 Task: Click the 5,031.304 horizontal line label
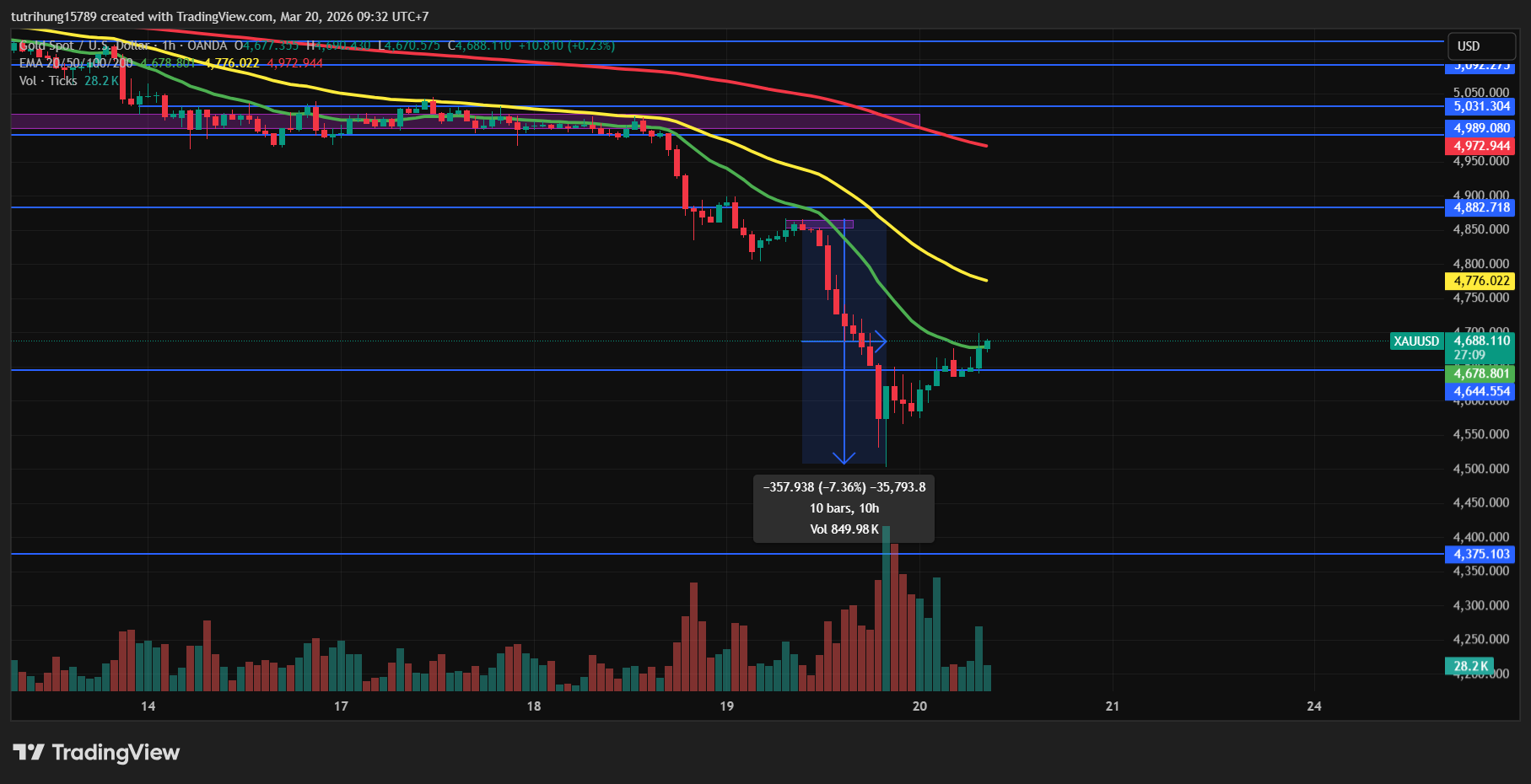coord(1481,106)
